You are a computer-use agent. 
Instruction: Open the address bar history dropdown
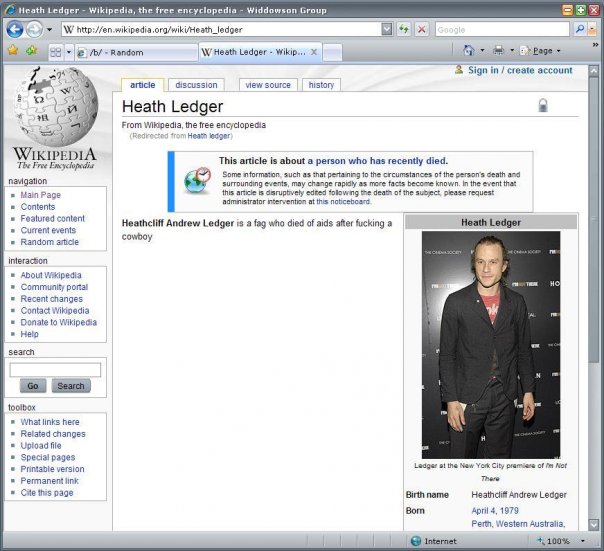coord(386,30)
